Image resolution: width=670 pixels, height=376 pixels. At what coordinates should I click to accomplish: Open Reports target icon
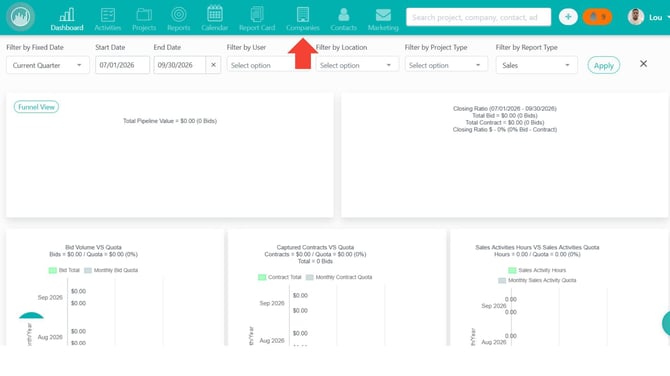pyautogui.click(x=179, y=15)
